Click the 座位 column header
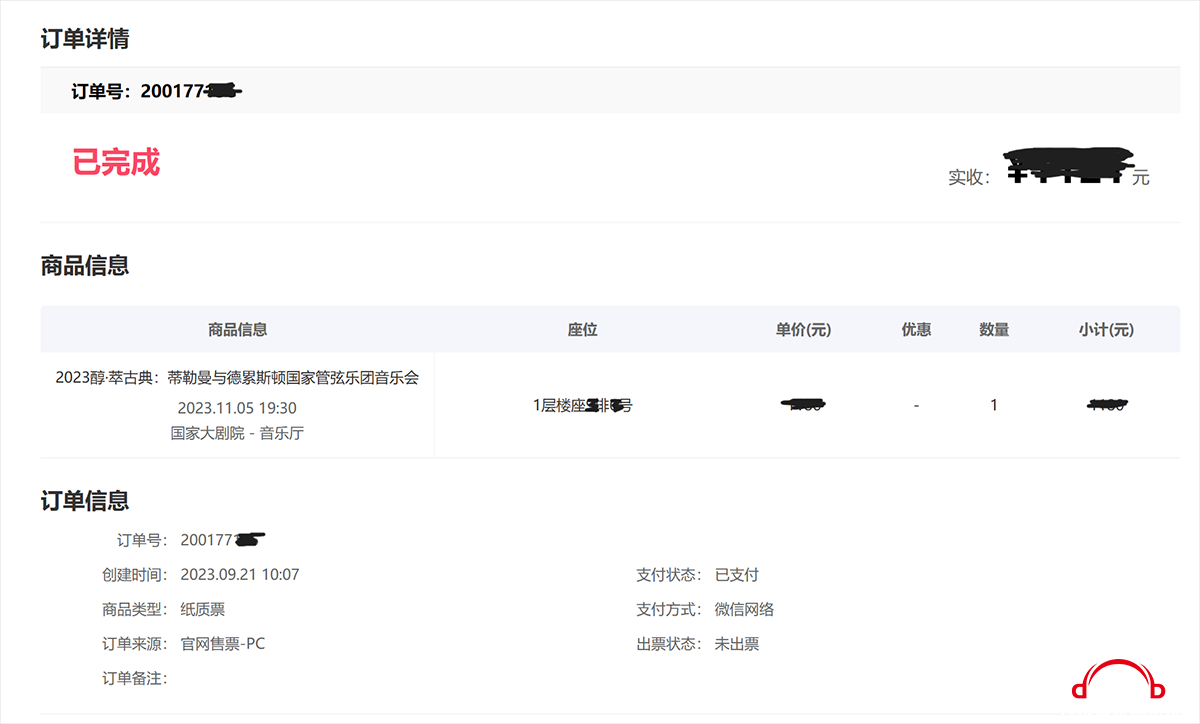This screenshot has width=1200, height=724. pyautogui.click(x=583, y=329)
